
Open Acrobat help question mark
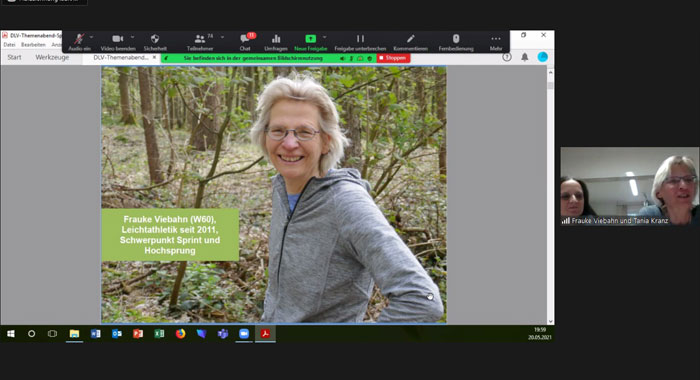click(x=507, y=57)
